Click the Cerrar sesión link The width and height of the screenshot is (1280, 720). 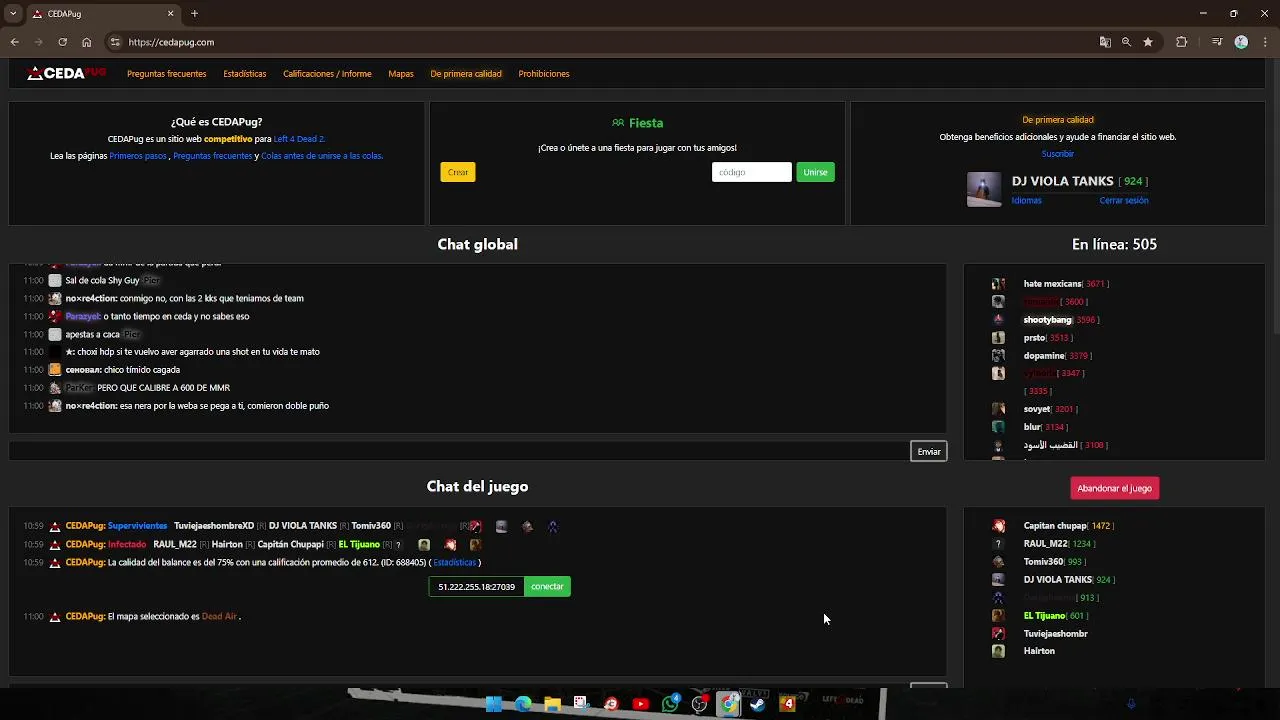(x=1124, y=200)
